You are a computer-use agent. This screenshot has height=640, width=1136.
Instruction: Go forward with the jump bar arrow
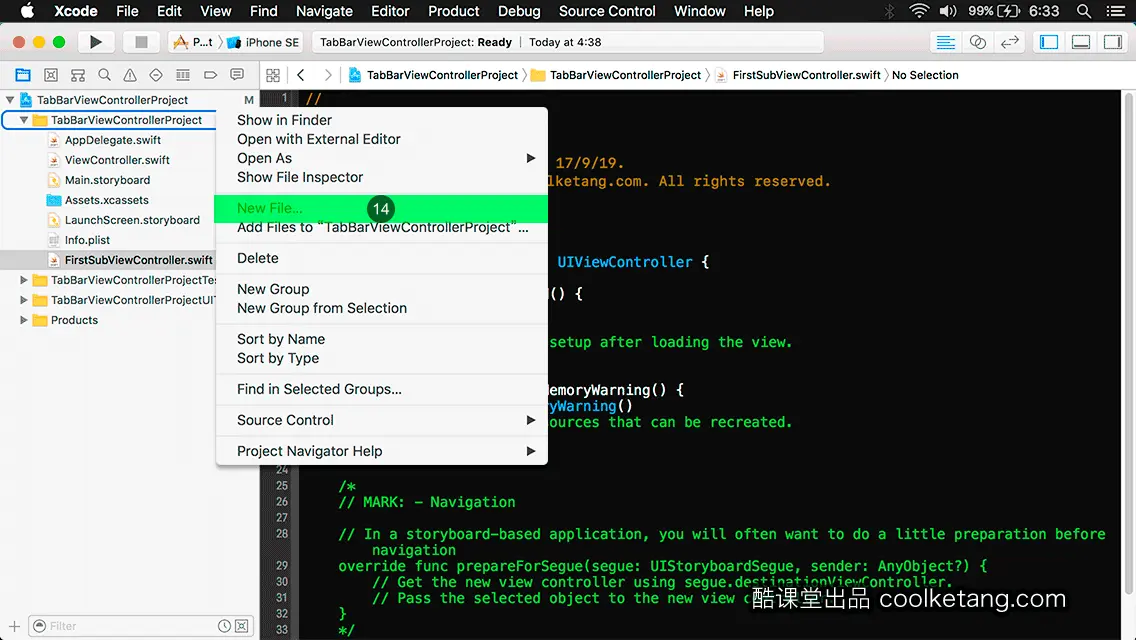[x=328, y=75]
